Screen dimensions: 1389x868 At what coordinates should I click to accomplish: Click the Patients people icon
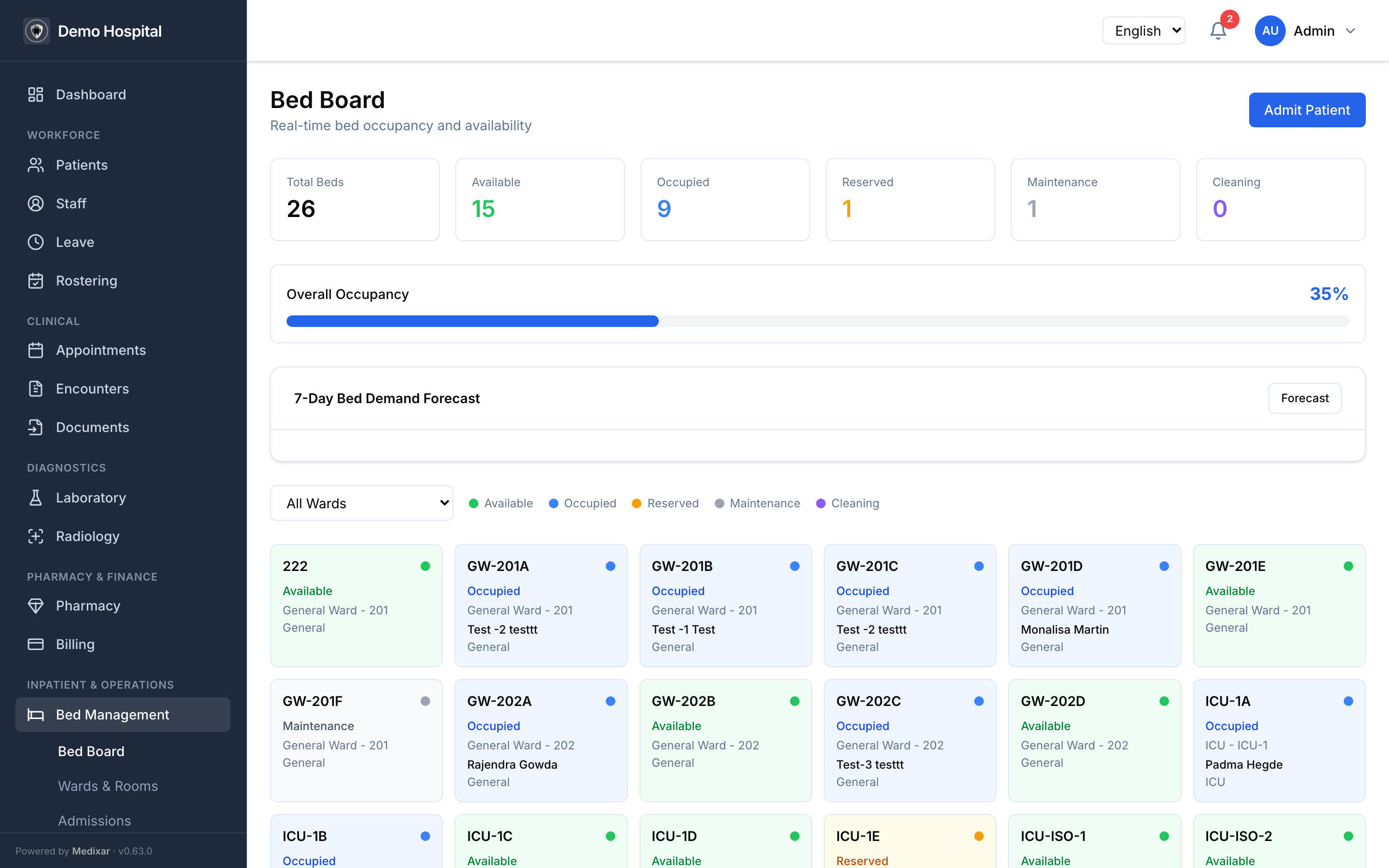36,165
